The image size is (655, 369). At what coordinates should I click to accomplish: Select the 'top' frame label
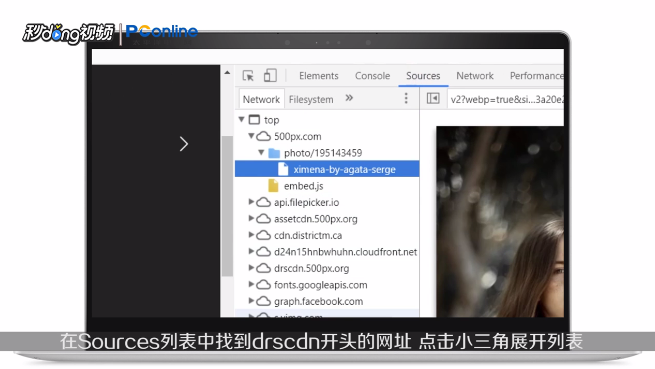272,120
